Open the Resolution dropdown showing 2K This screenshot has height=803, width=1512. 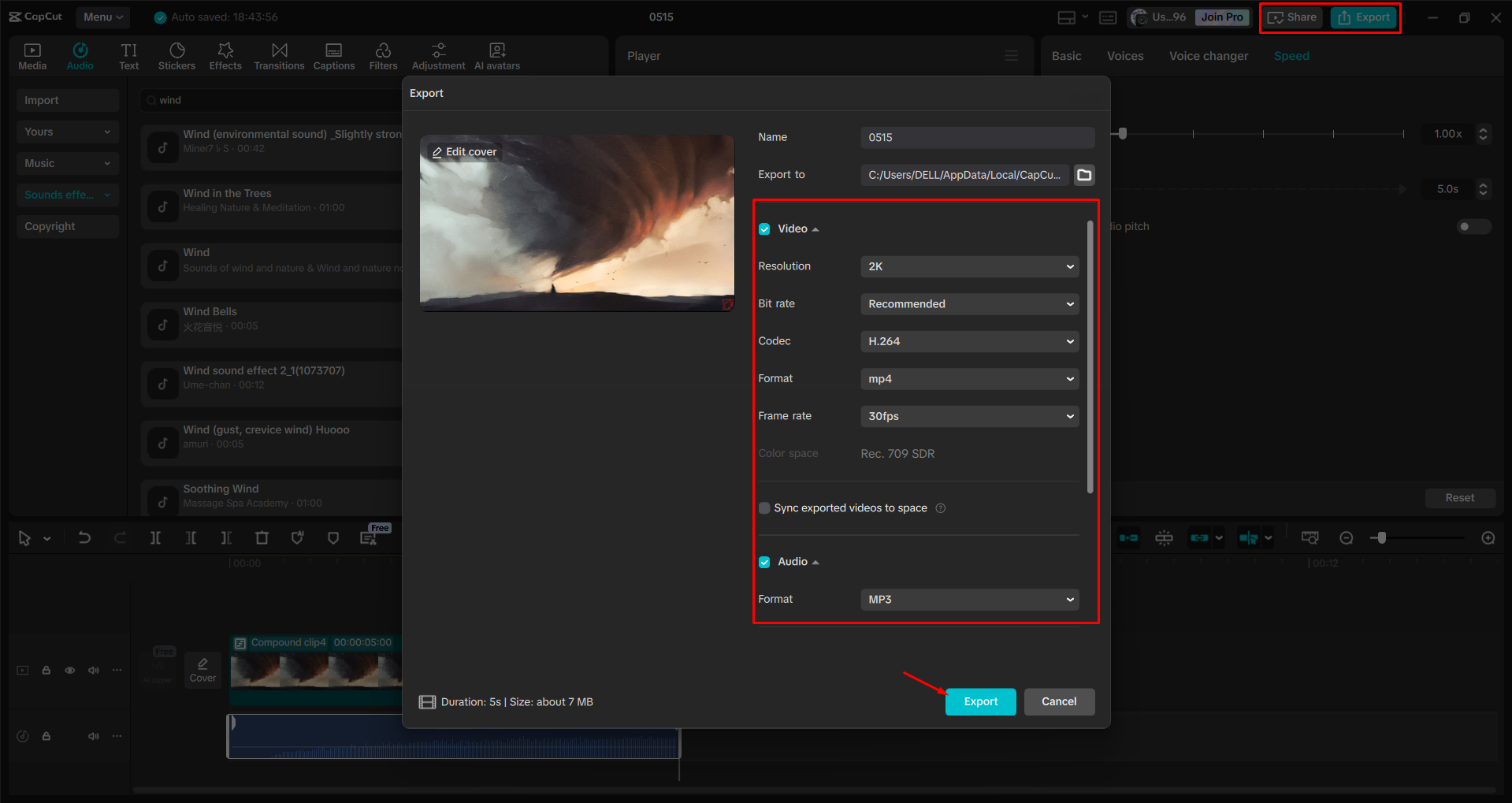tap(969, 266)
